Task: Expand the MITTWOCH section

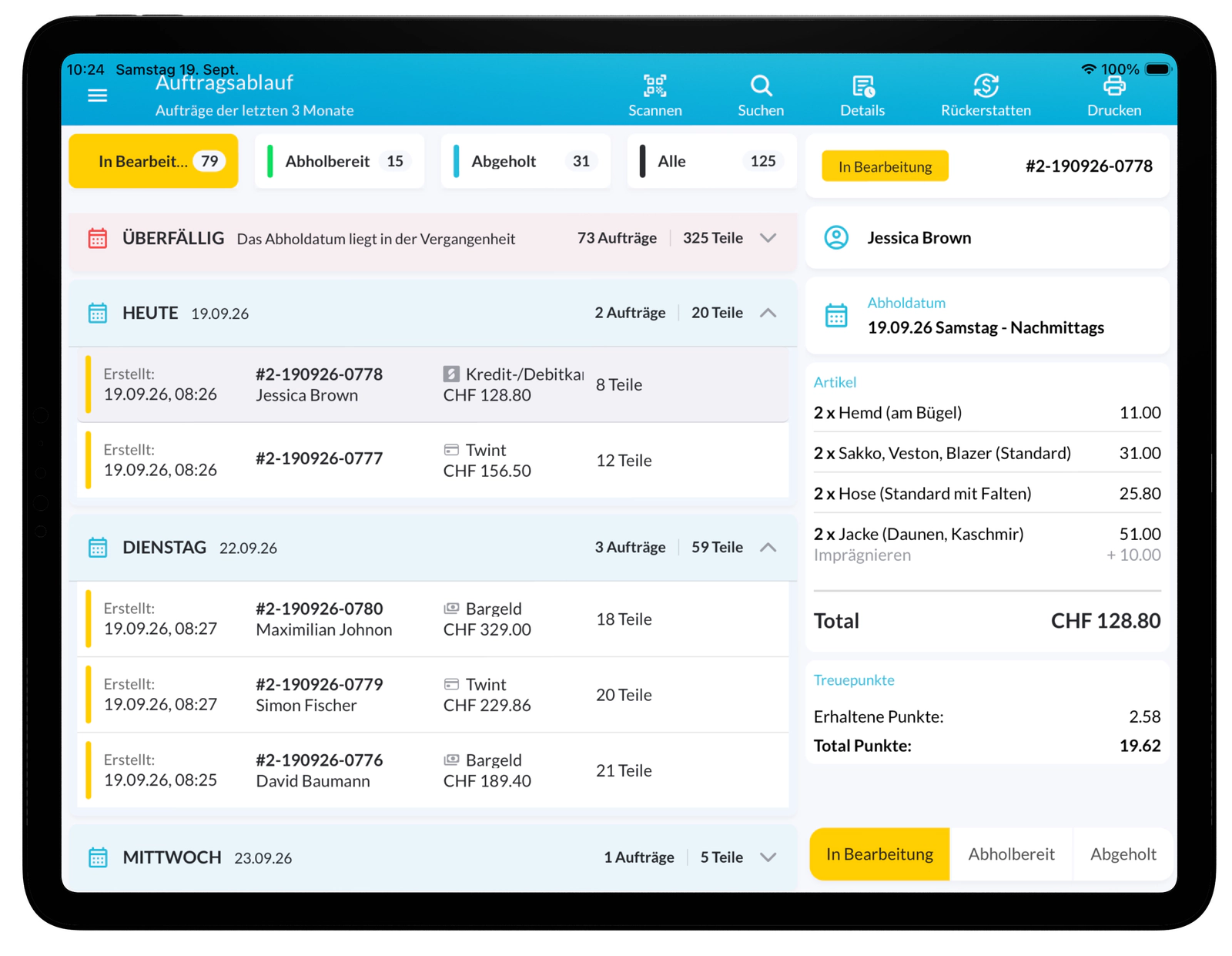Action: pyautogui.click(x=768, y=857)
